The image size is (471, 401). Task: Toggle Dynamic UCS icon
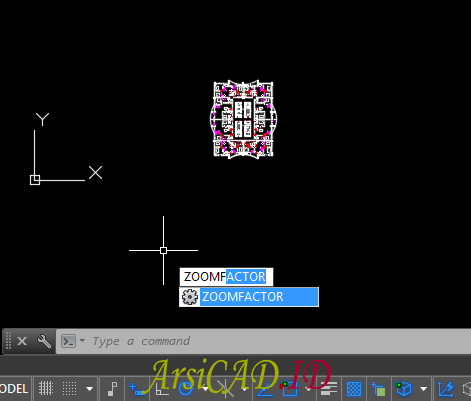pos(446,389)
